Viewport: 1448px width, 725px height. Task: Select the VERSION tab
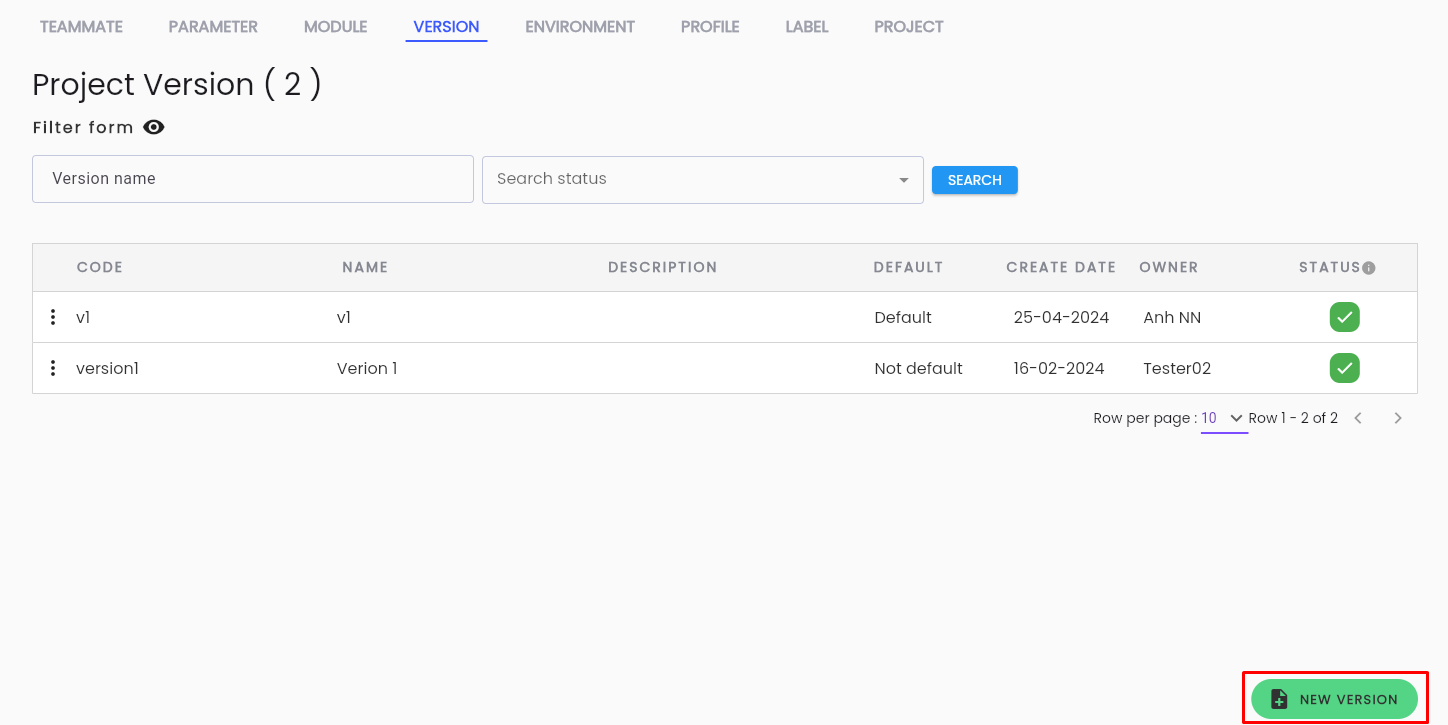pos(446,27)
